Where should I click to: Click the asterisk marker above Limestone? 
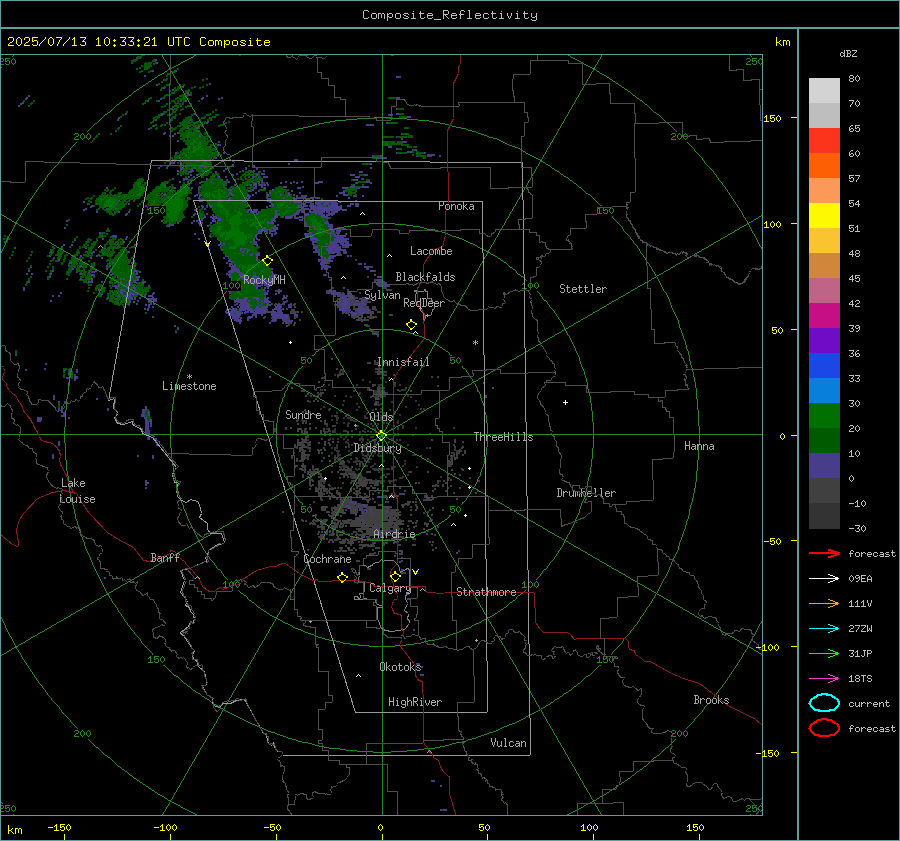pyautogui.click(x=189, y=377)
